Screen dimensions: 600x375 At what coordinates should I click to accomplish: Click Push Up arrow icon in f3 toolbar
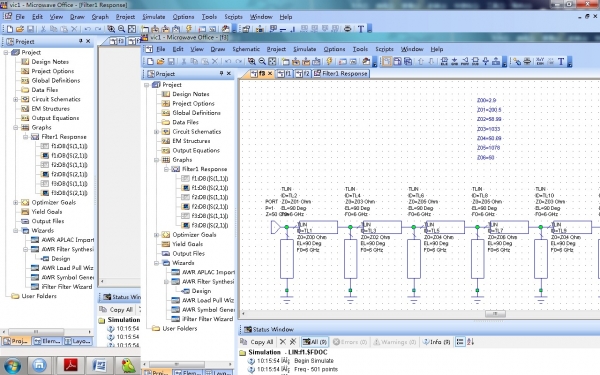coord(421,61)
